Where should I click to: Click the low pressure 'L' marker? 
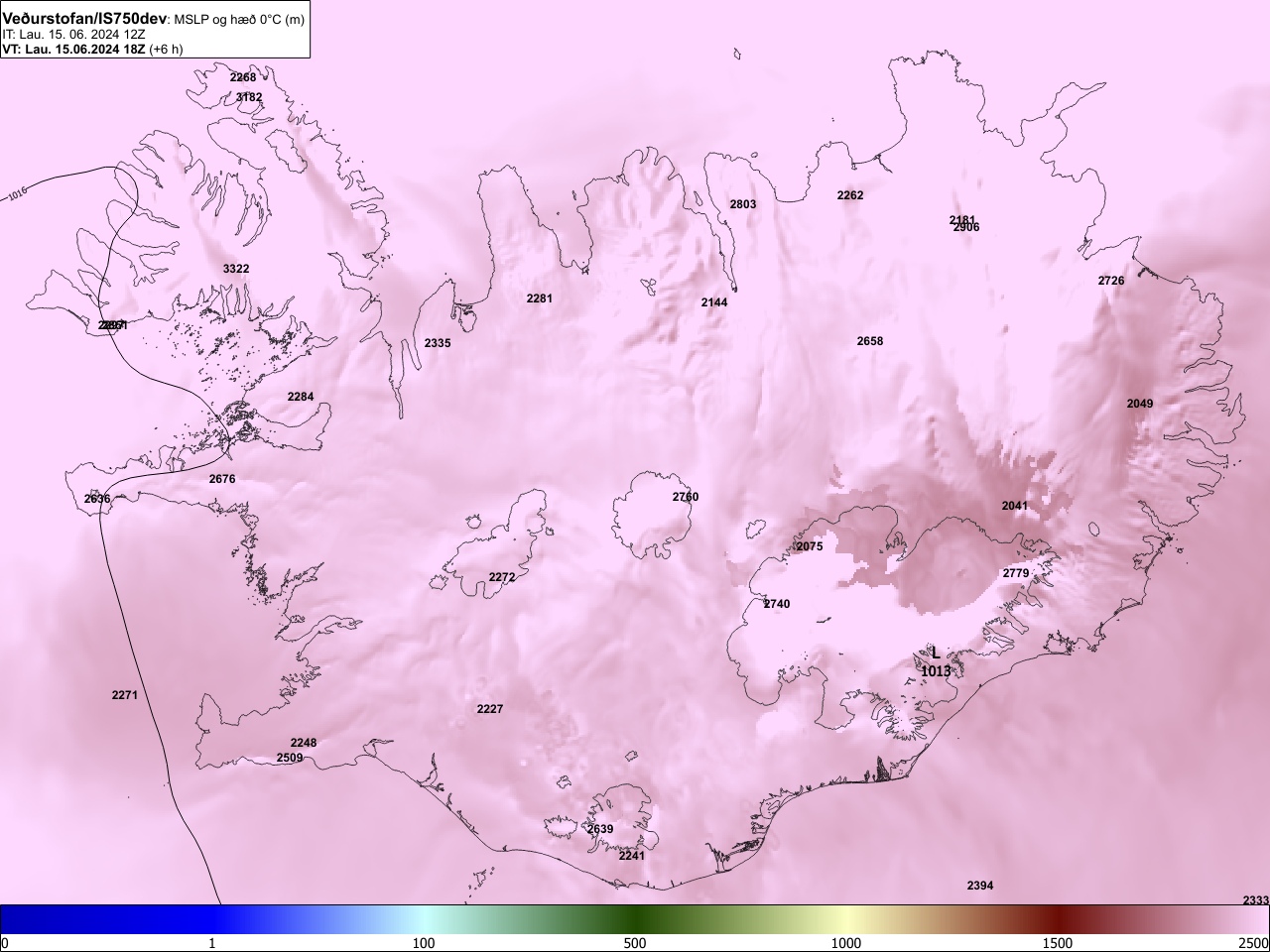pos(935,654)
